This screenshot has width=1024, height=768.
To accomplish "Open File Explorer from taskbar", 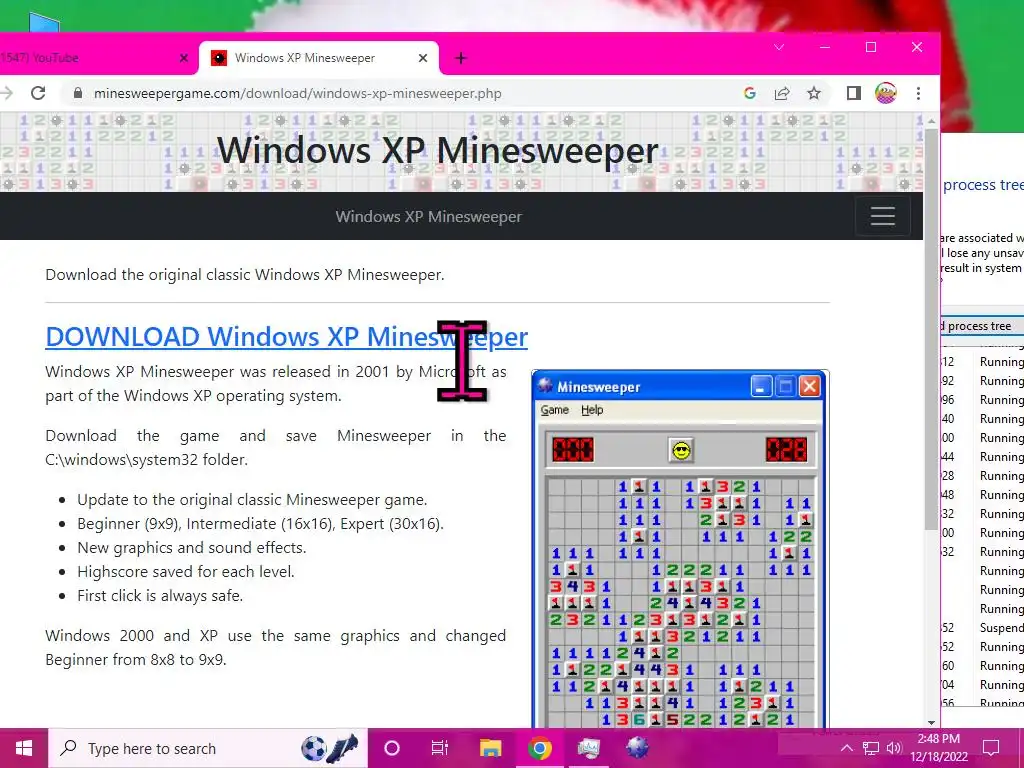I will (490, 748).
